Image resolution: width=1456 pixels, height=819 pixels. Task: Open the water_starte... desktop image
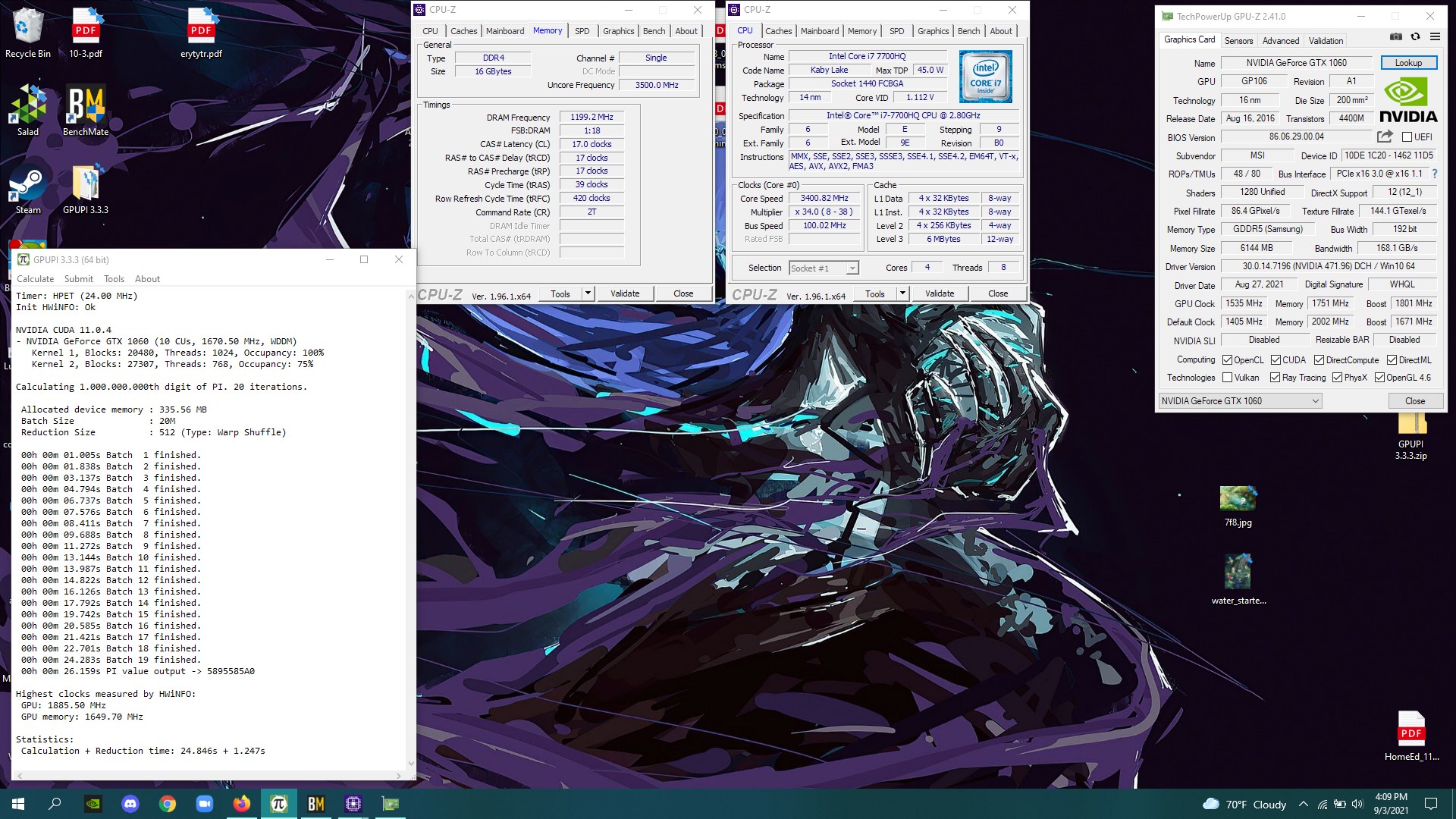tap(1238, 578)
